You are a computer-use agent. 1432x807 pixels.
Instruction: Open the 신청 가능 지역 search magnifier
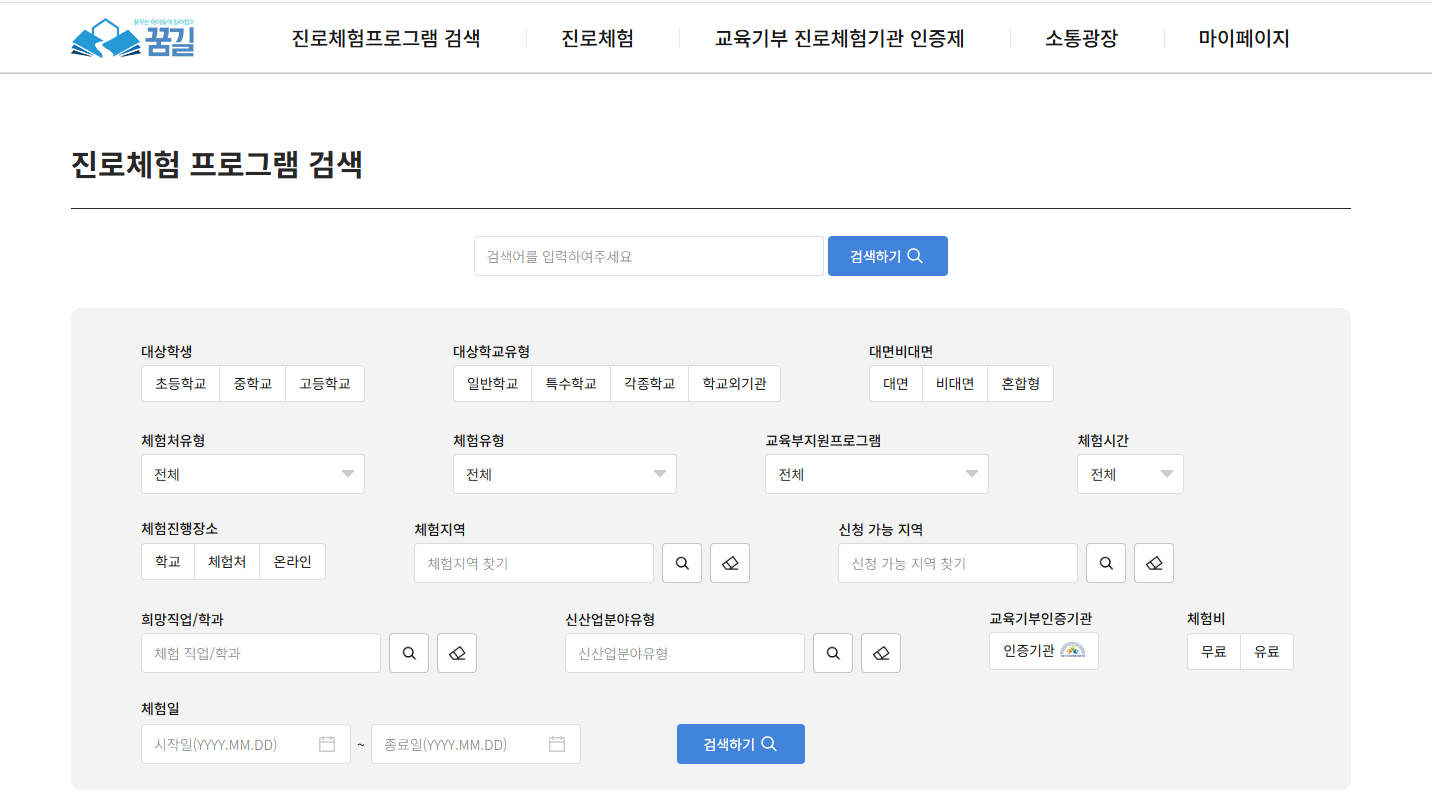coord(1105,562)
